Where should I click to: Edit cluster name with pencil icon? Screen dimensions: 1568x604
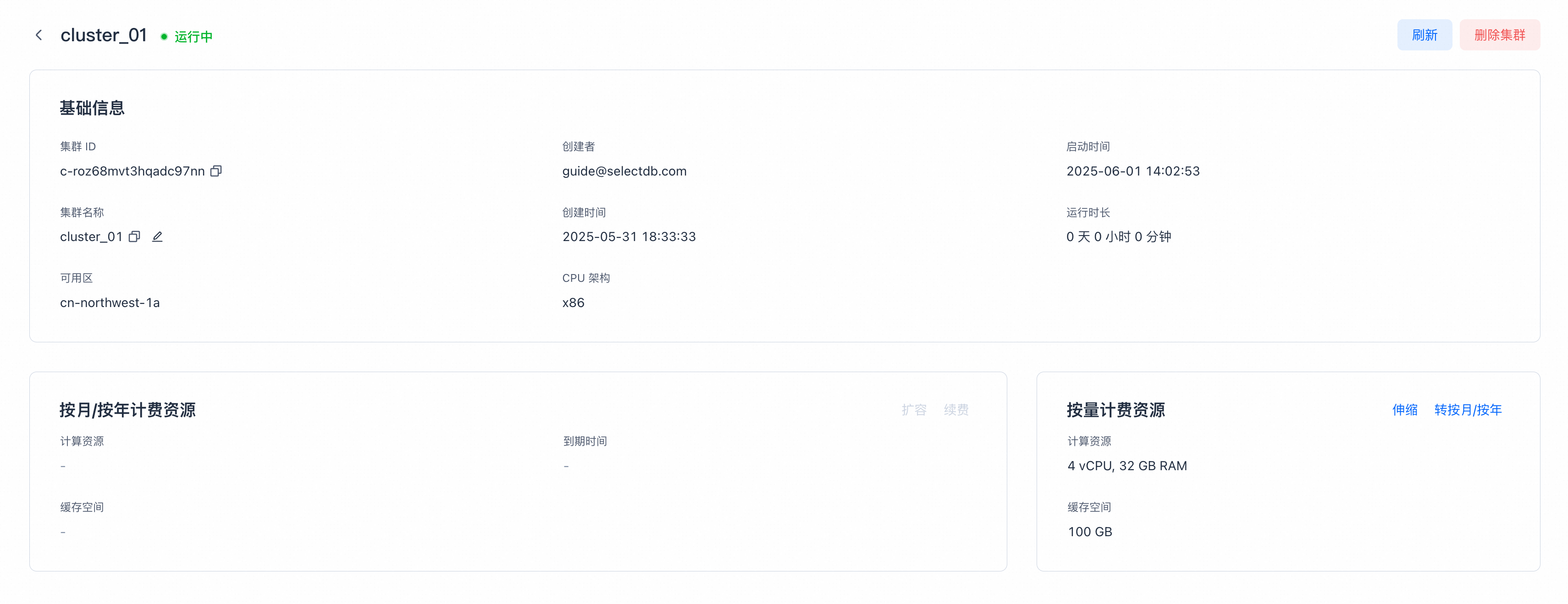pyautogui.click(x=157, y=236)
